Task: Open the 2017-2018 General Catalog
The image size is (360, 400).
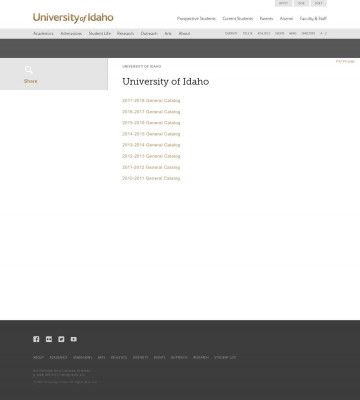Action: point(151,101)
